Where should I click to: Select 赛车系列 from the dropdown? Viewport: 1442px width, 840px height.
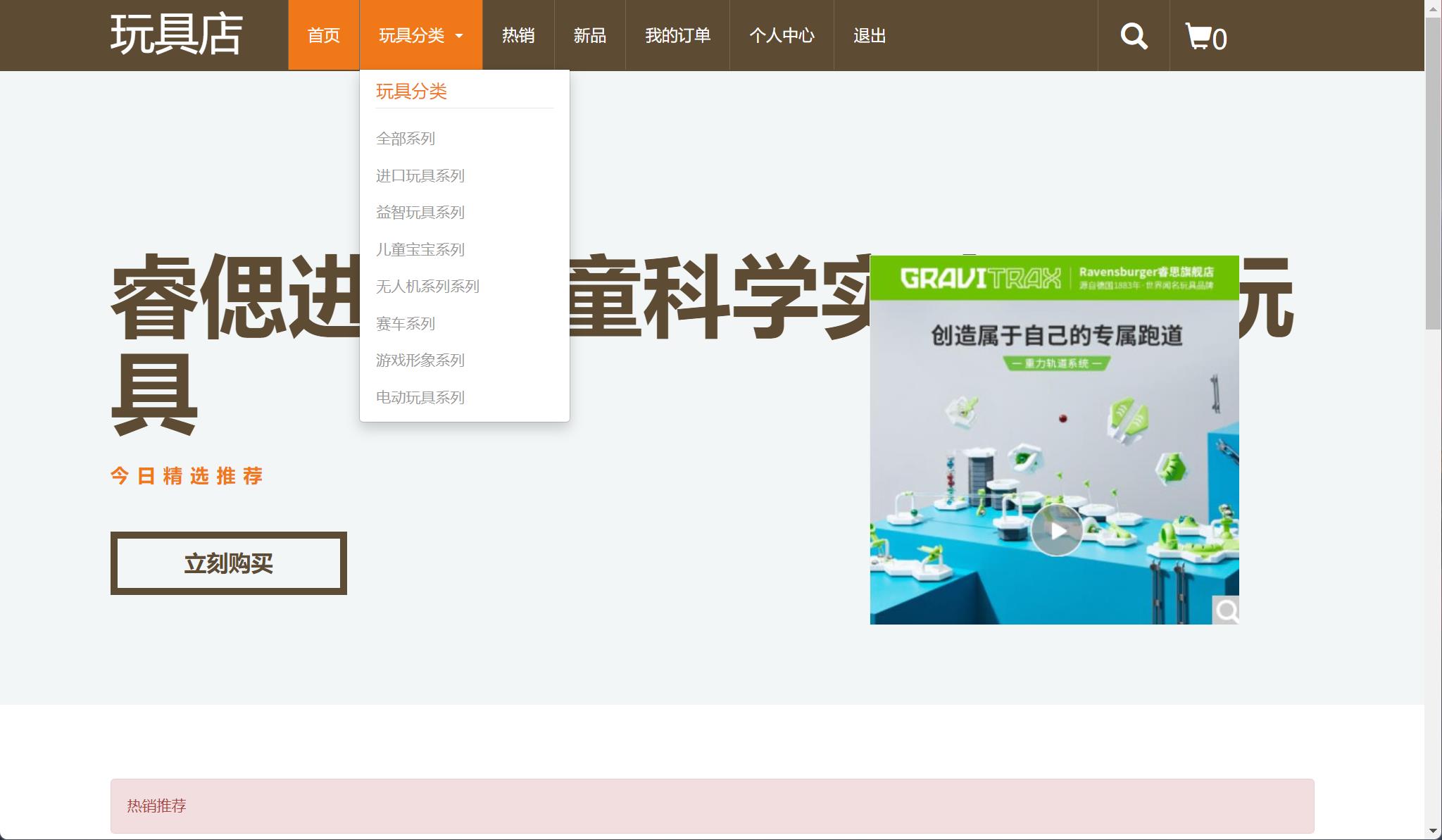point(406,323)
